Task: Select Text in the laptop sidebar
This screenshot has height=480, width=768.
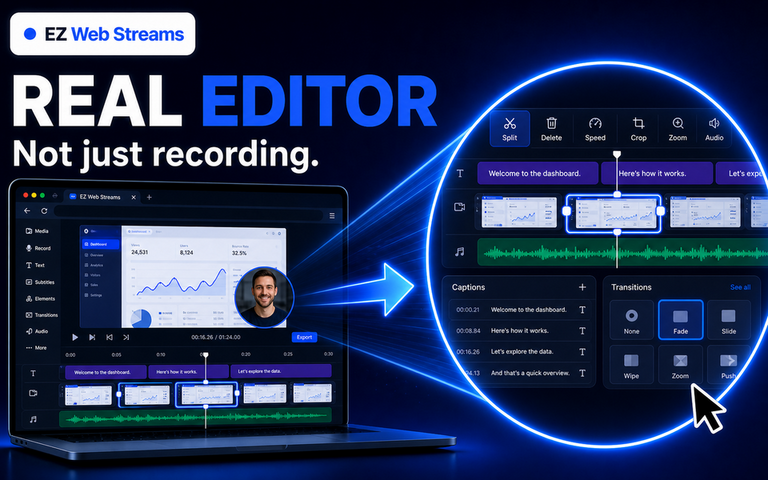Action: pos(35,265)
